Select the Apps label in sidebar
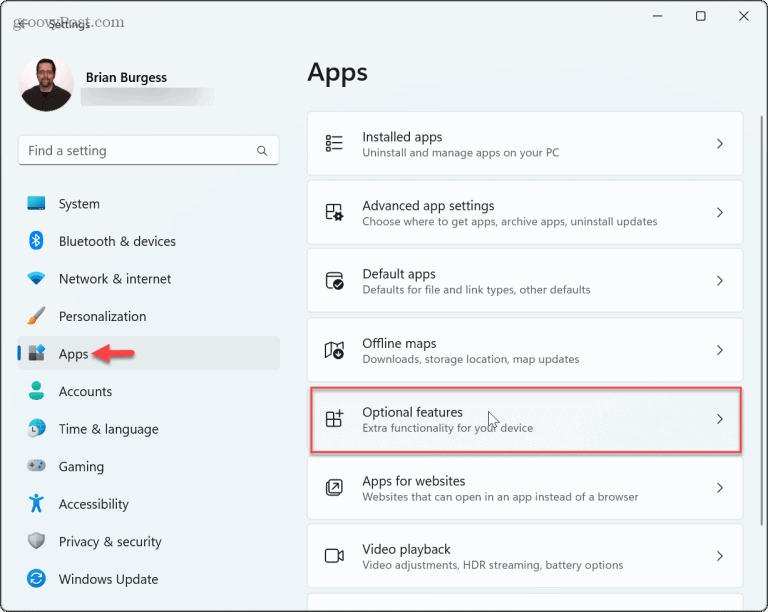 click(x=73, y=354)
